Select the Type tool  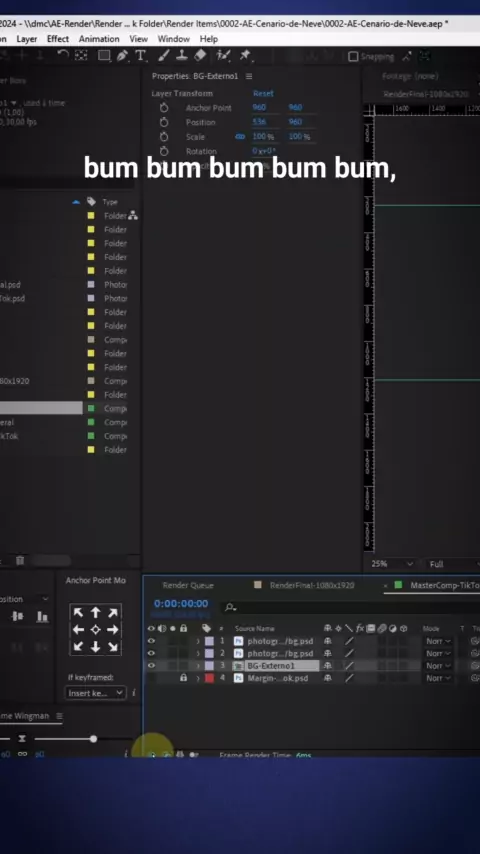point(141,56)
